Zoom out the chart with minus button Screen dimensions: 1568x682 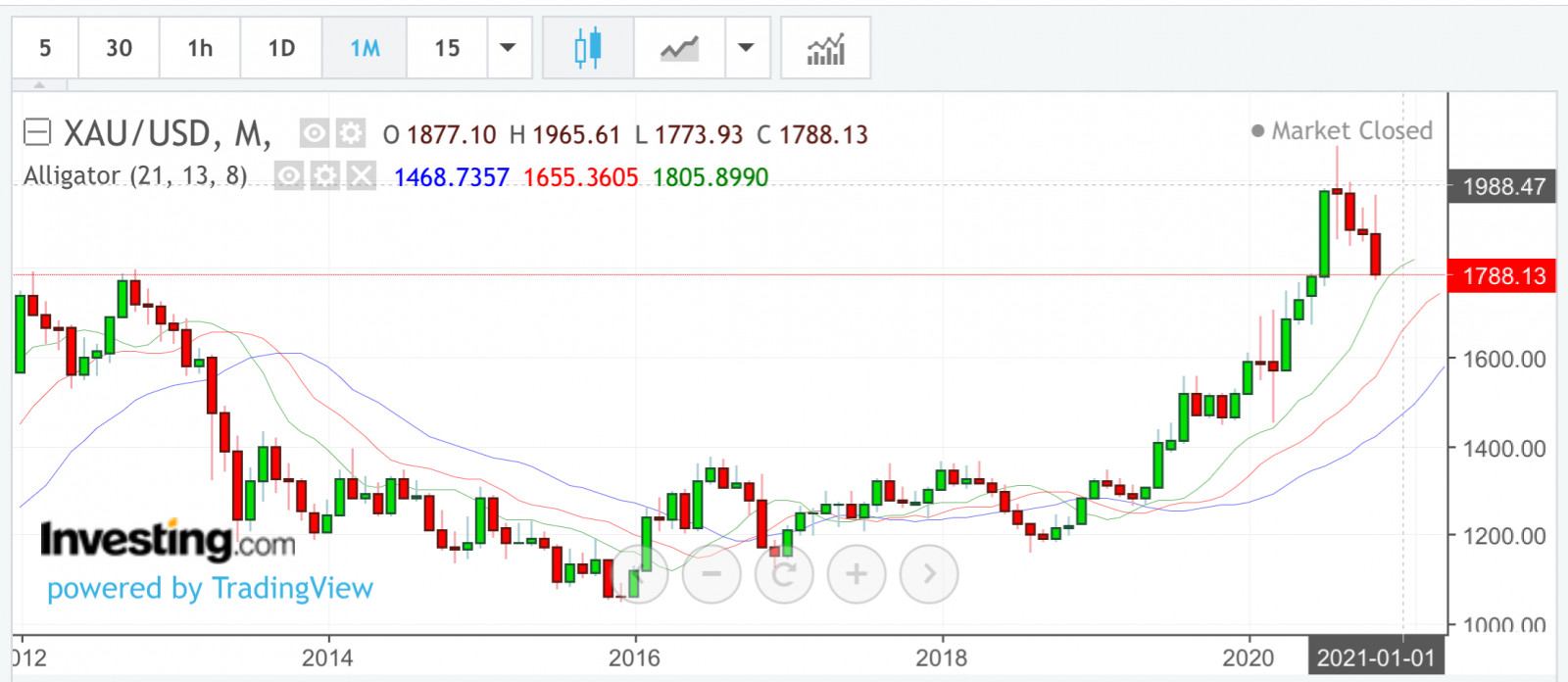pyautogui.click(x=711, y=574)
